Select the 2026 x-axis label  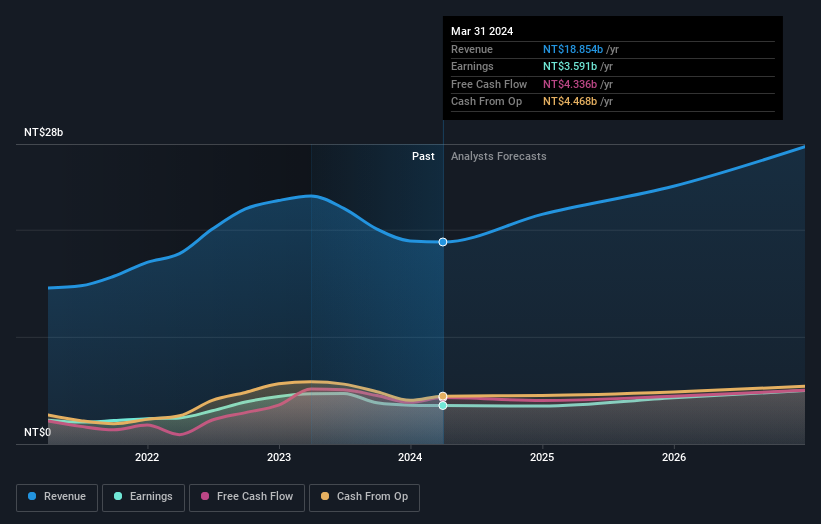pyautogui.click(x=674, y=457)
